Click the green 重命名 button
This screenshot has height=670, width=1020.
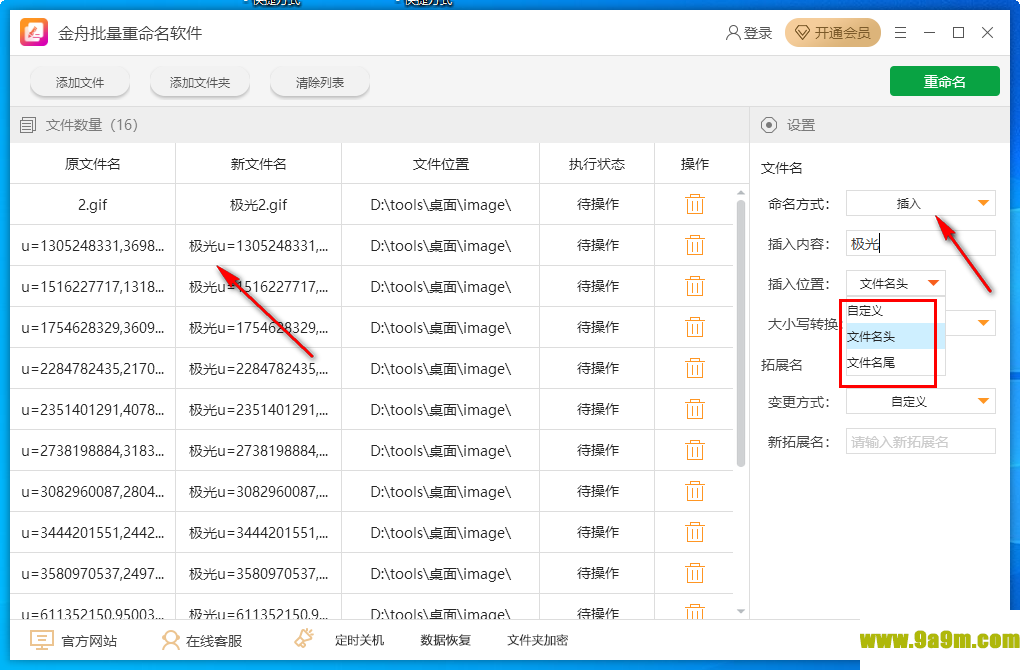[945, 81]
